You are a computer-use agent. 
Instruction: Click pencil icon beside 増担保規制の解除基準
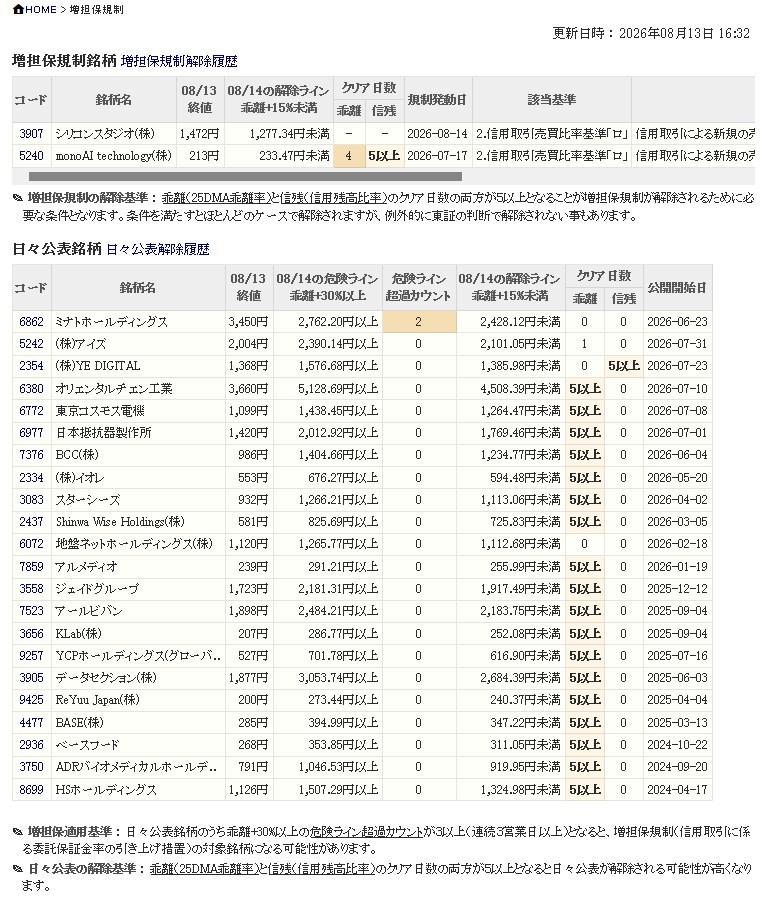click(x=18, y=199)
